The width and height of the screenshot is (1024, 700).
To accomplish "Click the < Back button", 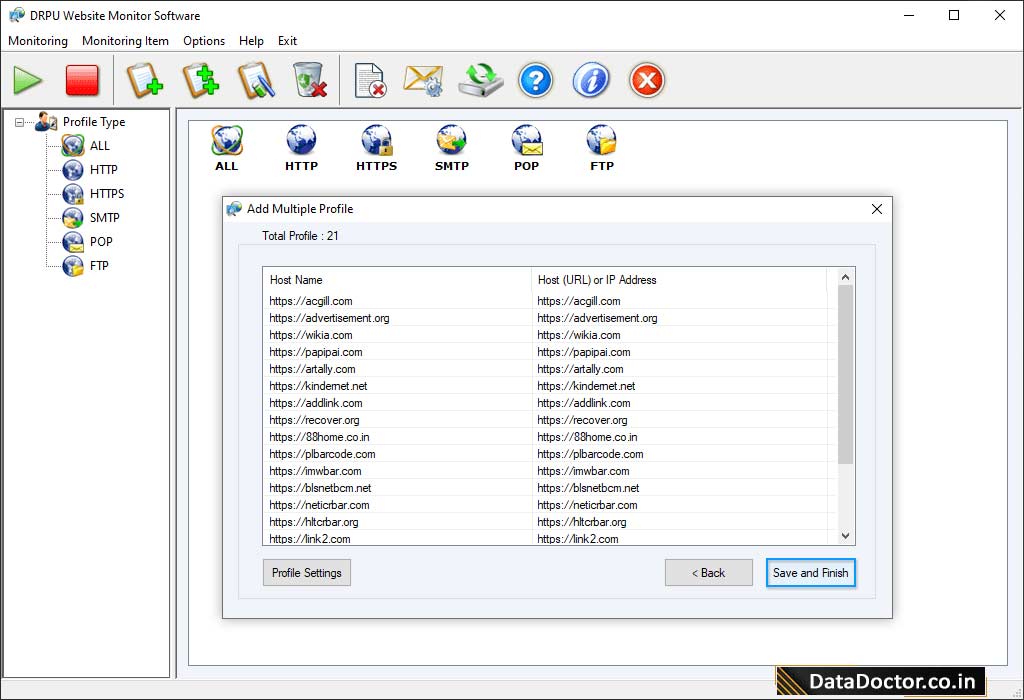I will [709, 573].
